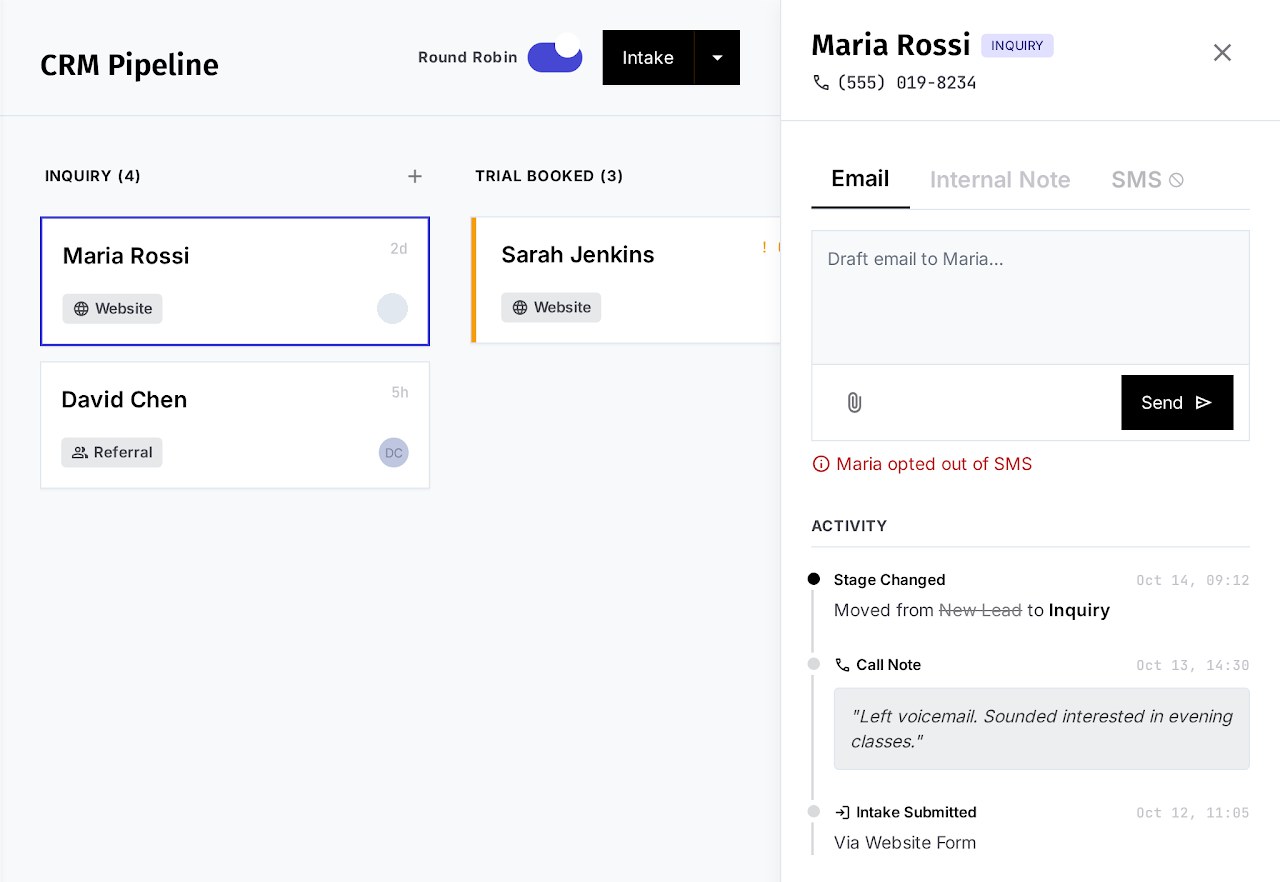Close the Maria Rossi detail panel

1222,53
